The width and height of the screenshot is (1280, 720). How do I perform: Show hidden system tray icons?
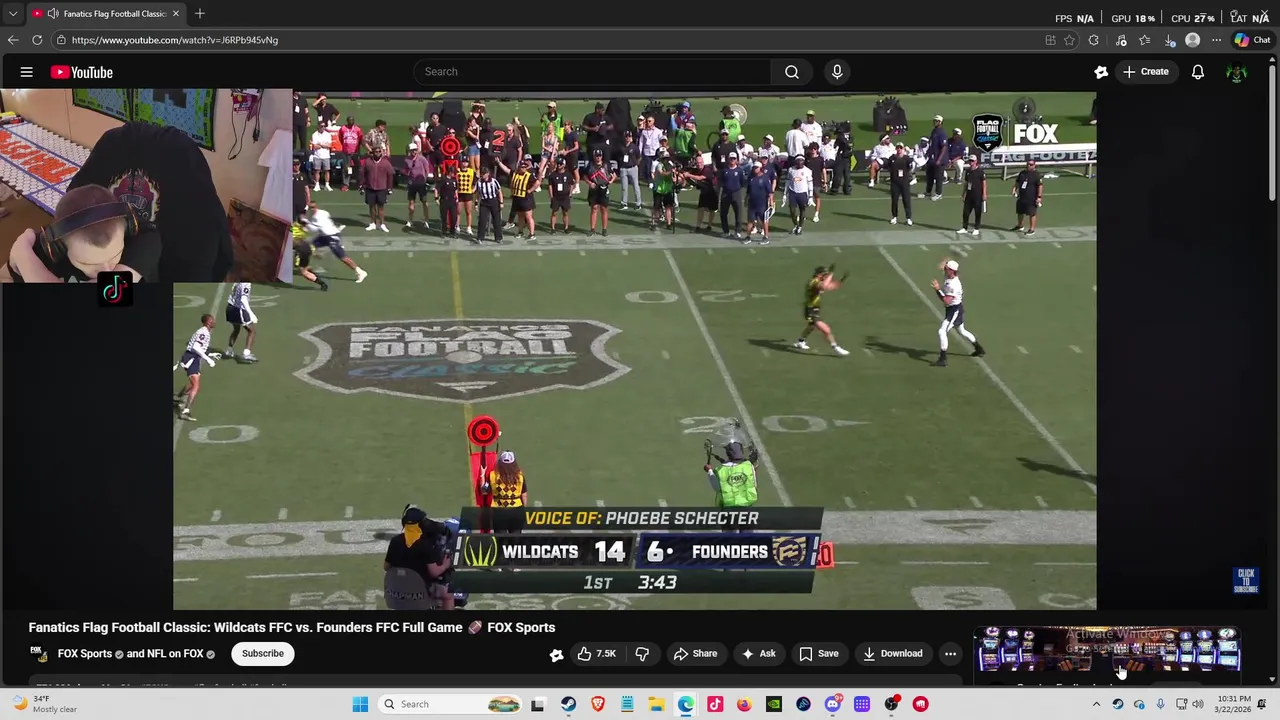tap(1096, 704)
